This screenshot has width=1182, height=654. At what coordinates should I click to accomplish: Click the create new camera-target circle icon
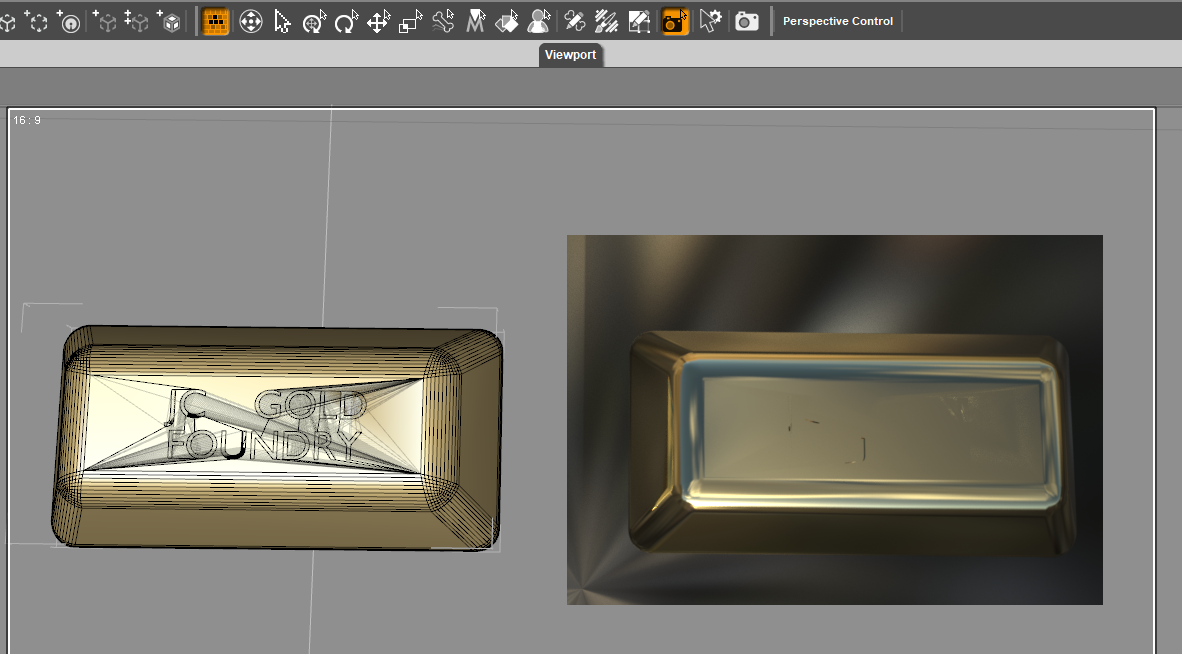click(x=69, y=22)
